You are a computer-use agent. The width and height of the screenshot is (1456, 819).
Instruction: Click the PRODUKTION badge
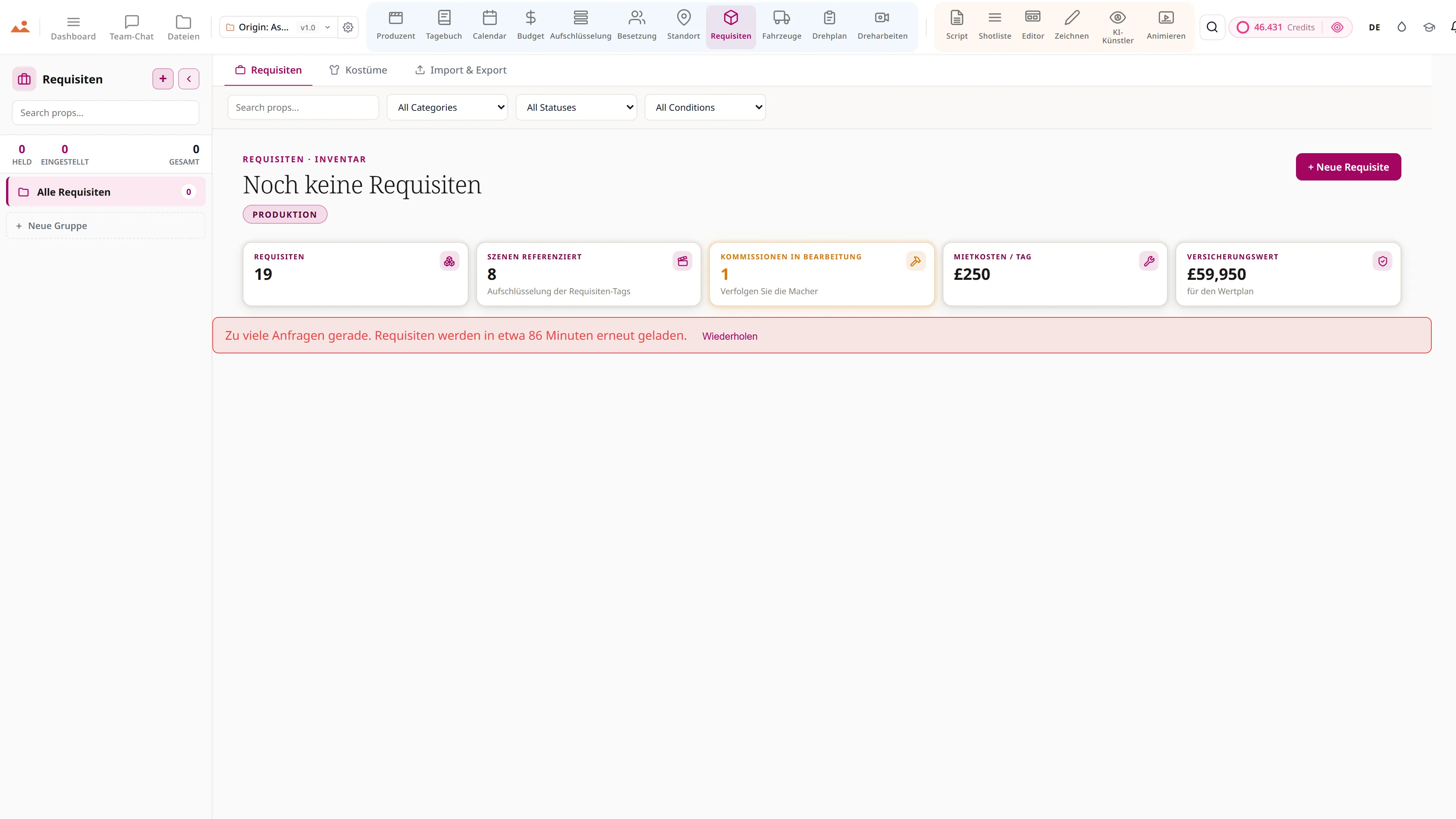coord(285,214)
